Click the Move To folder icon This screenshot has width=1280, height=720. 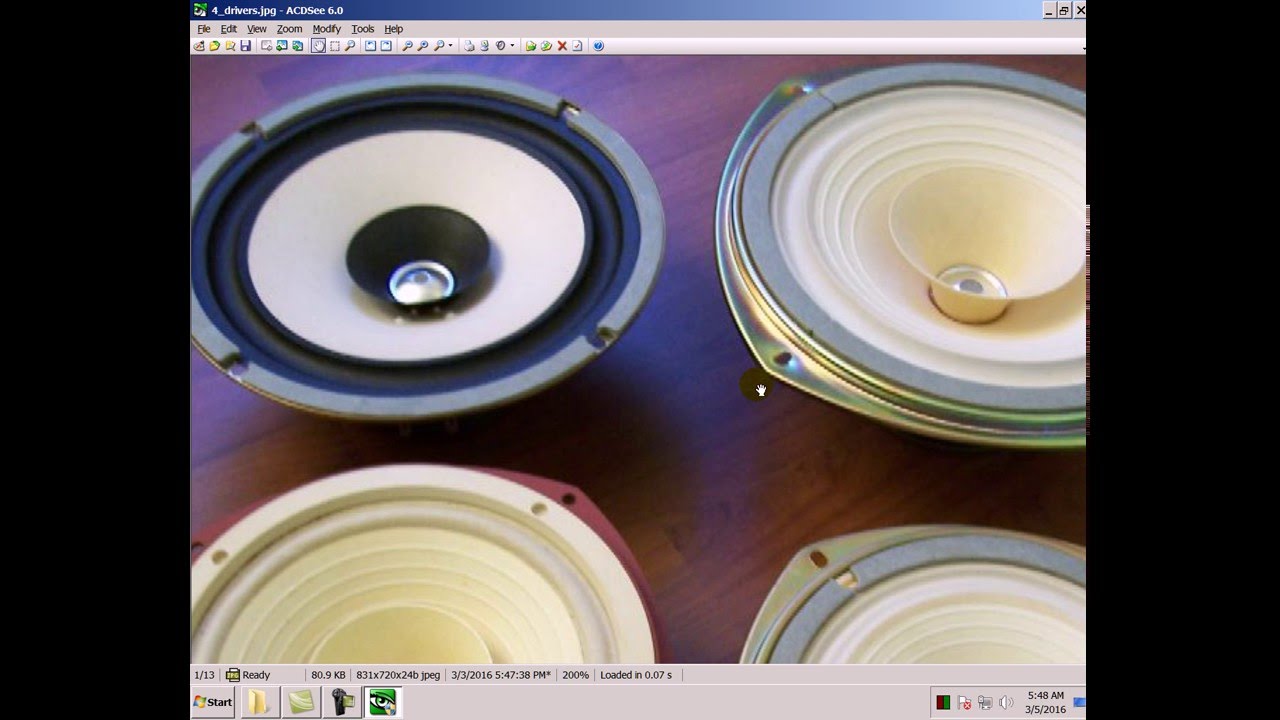click(531, 46)
